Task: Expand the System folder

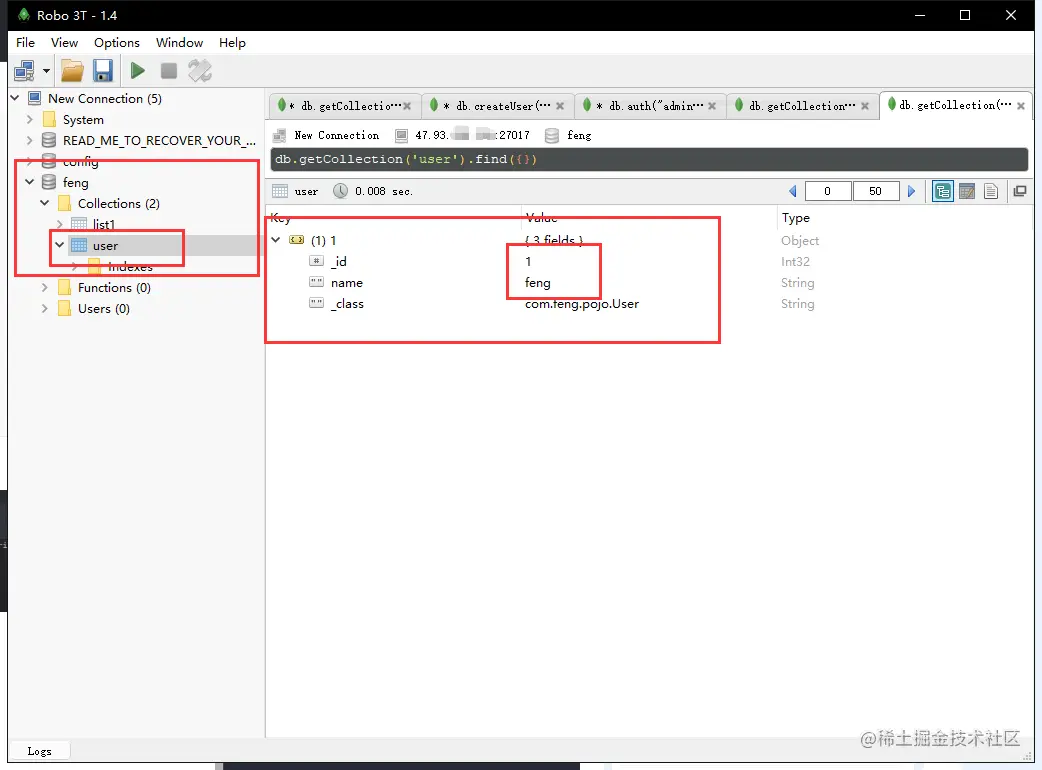Action: 29,120
